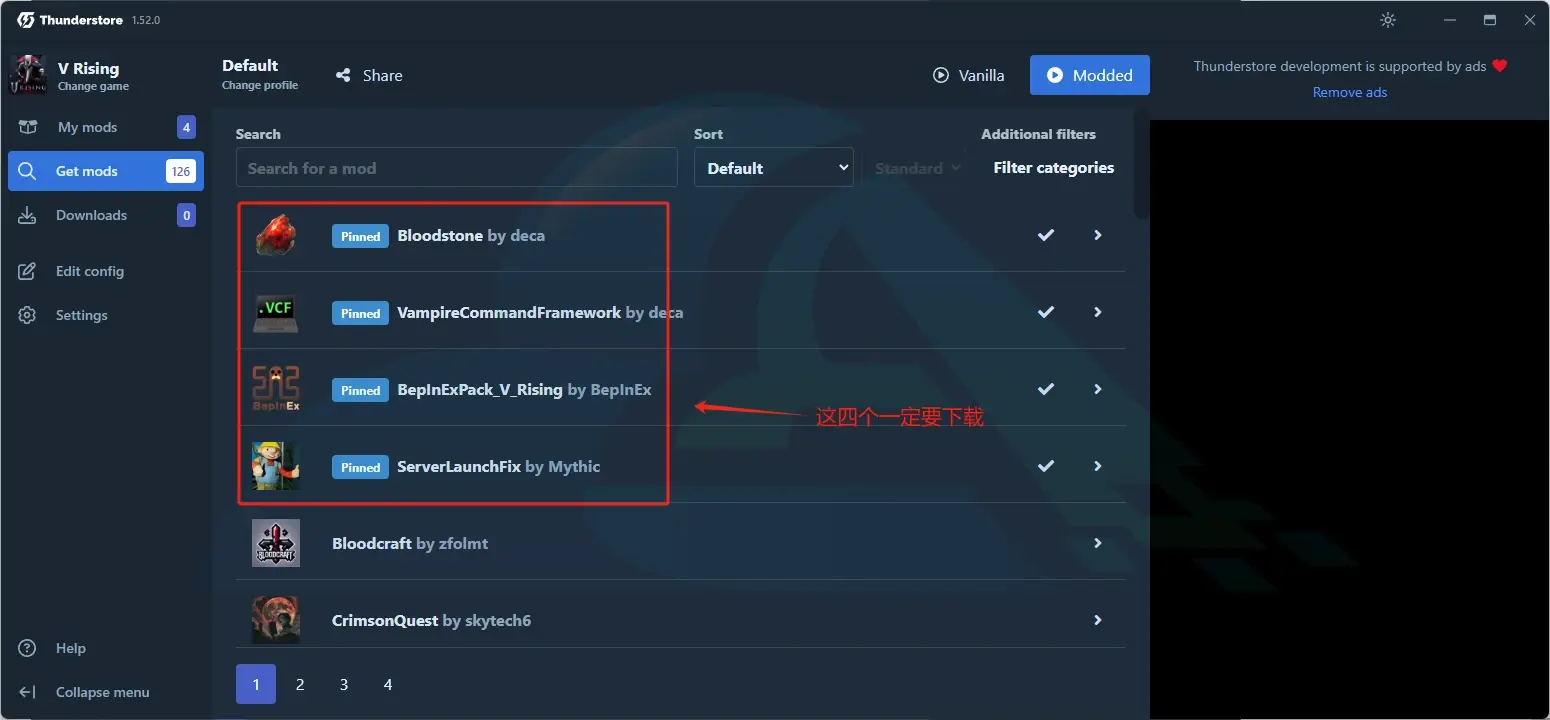Click the Share button
Screen dimensions: 1550x720
[369, 75]
